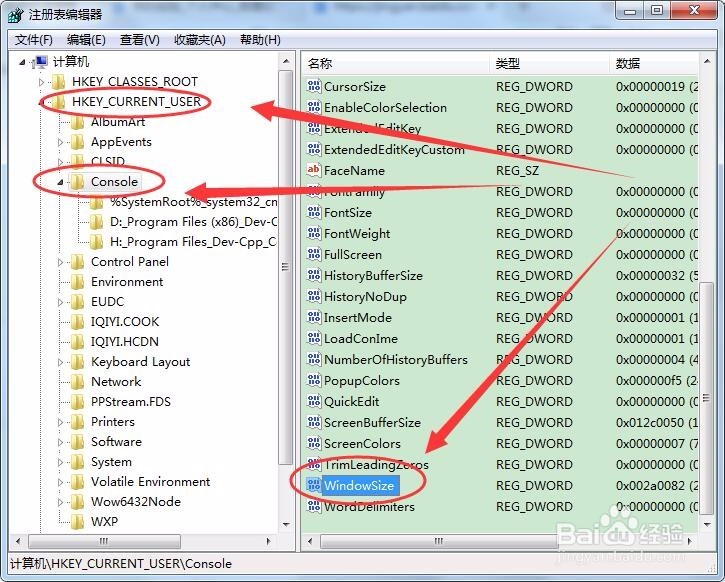
Task: Click the FaceName string value icon
Action: [x=314, y=170]
